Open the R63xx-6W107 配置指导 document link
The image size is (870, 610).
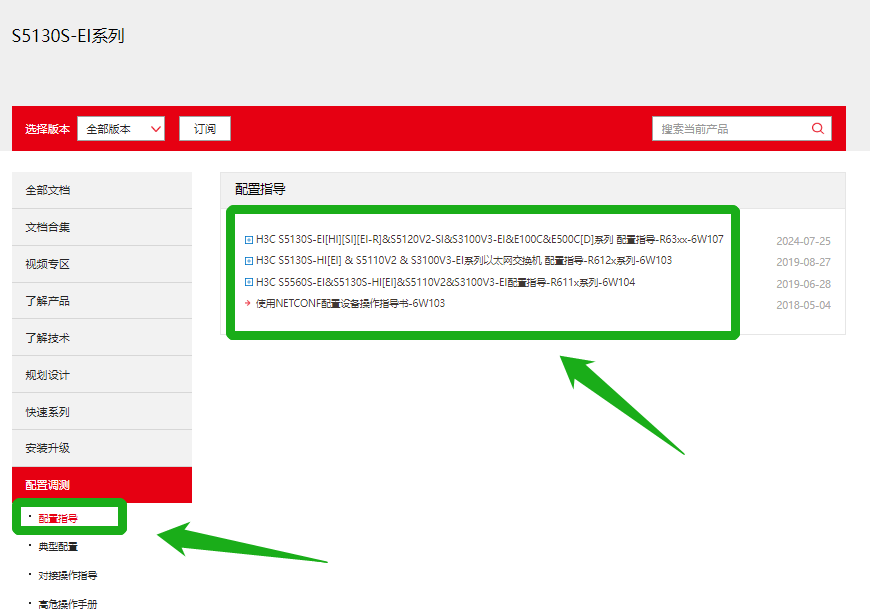click(489, 239)
